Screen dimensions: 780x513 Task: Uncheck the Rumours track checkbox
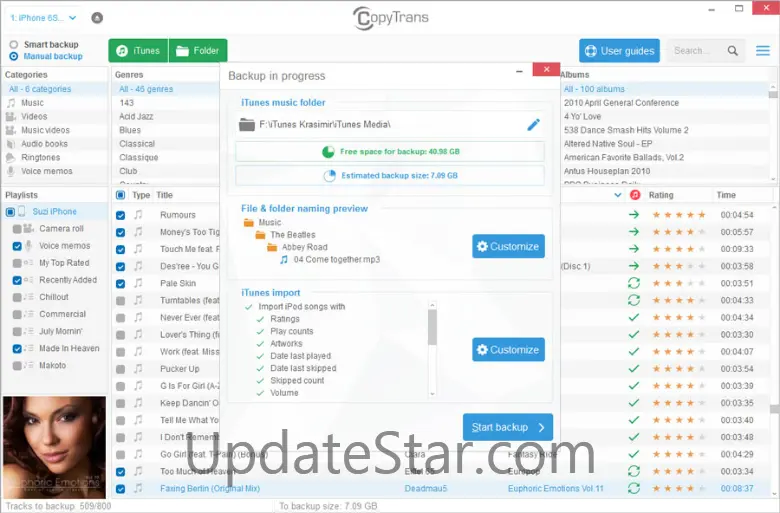tap(120, 215)
